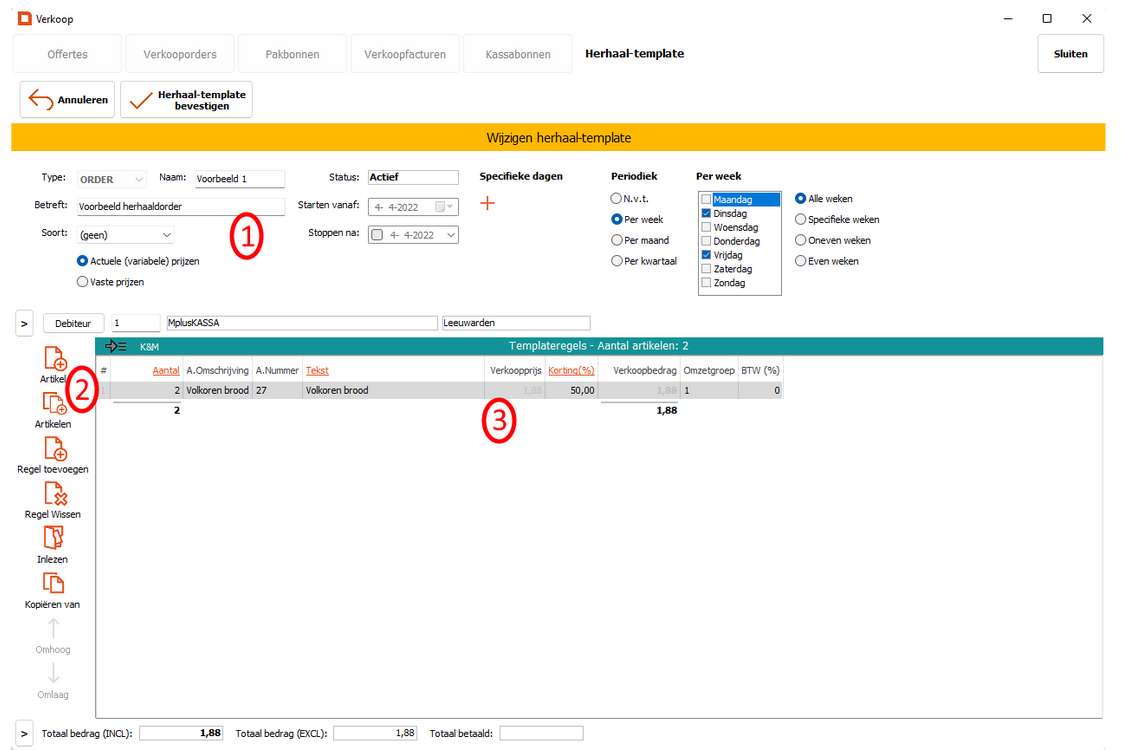Click the Artikelen multi-add icon
The image size is (1122, 750).
coord(54,404)
